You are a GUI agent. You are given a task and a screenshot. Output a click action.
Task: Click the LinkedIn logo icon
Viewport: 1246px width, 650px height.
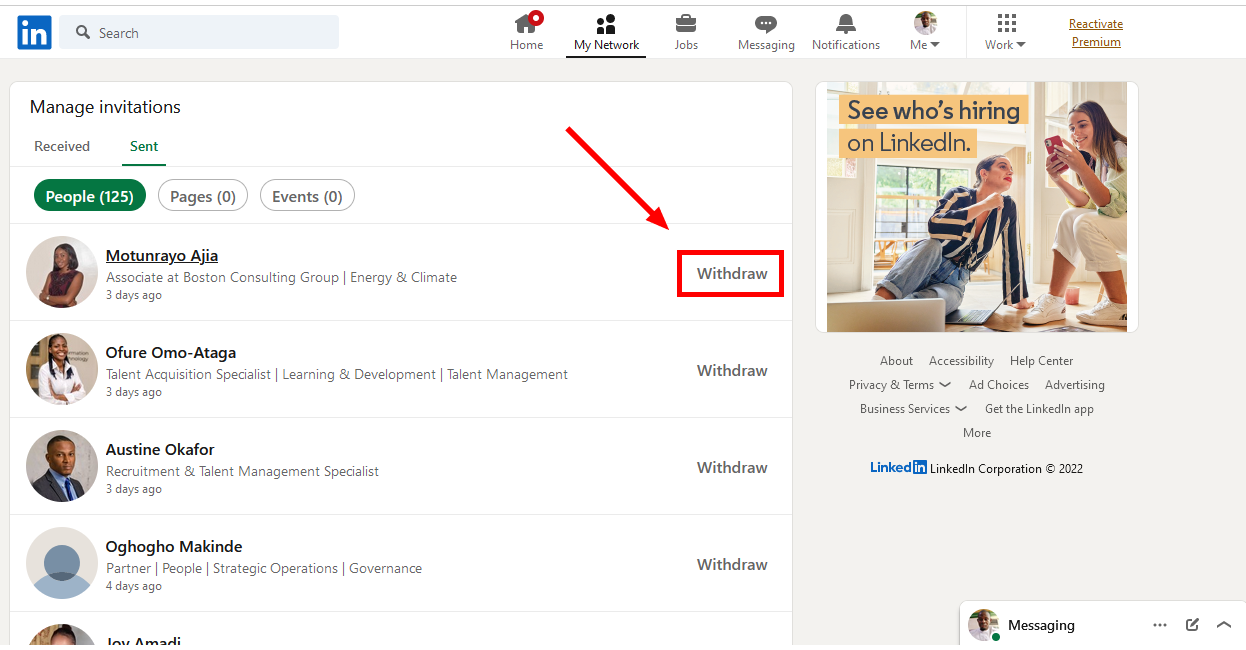click(34, 32)
